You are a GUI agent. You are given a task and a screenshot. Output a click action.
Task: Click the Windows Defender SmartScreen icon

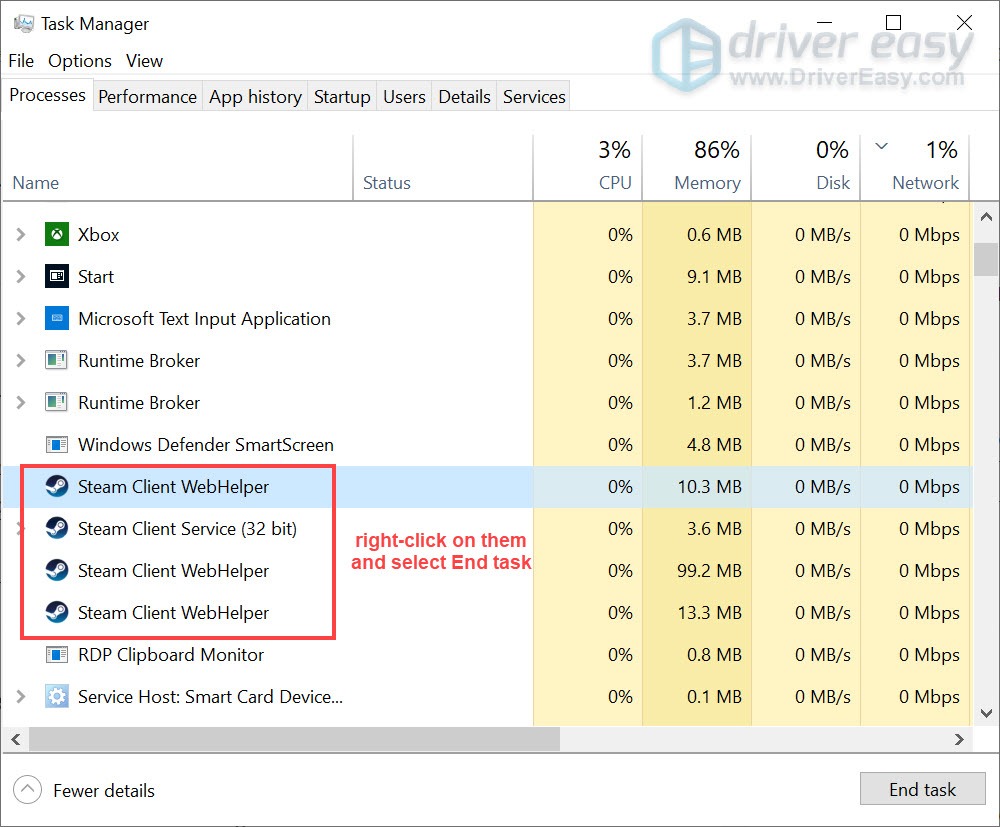pos(57,444)
